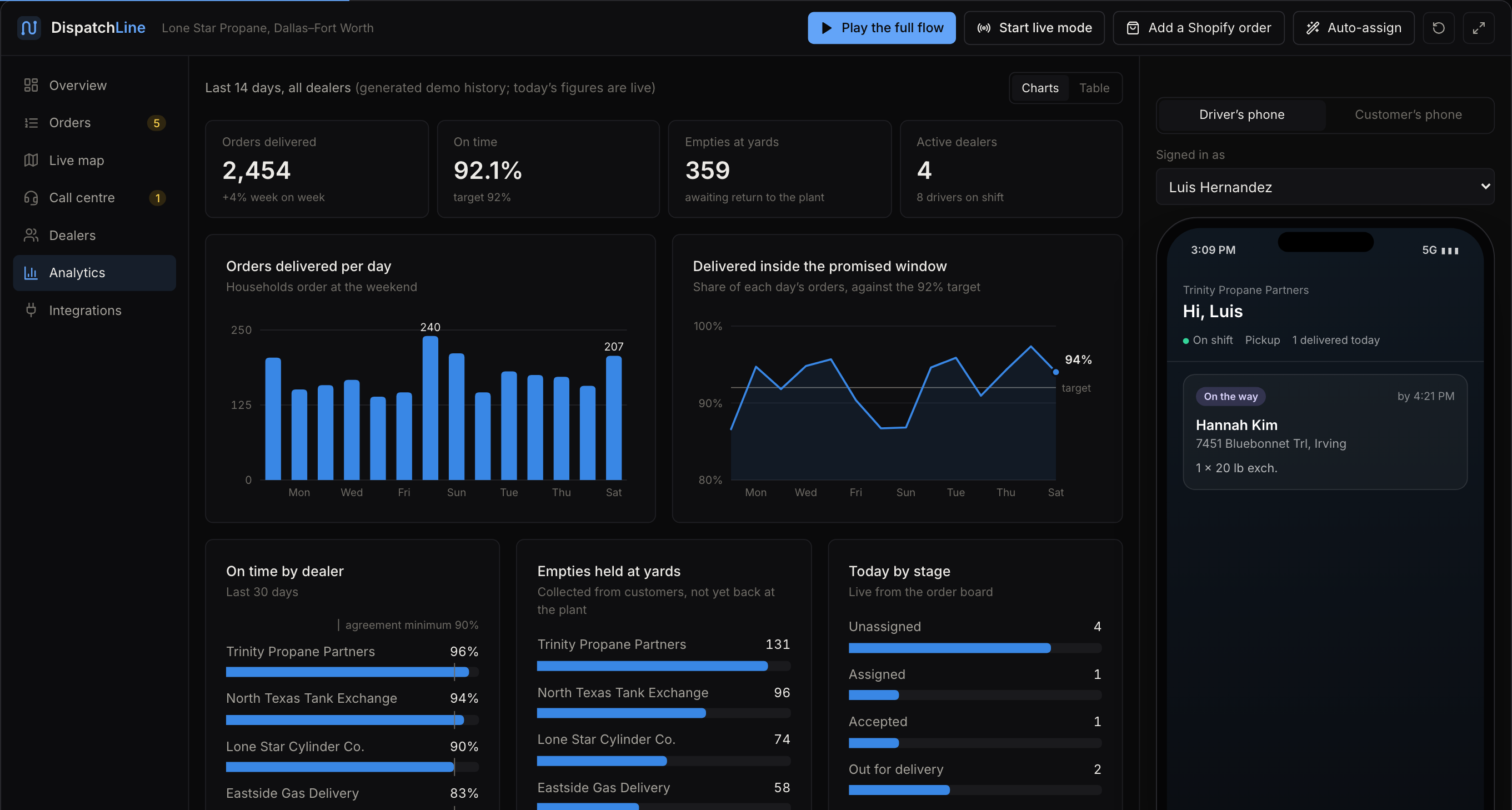The width and height of the screenshot is (1512, 810).
Task: Click Play the full flow button
Action: click(881, 28)
